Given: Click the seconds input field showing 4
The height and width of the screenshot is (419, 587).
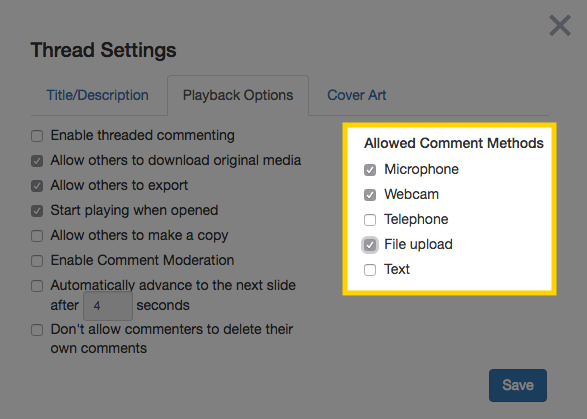Looking at the screenshot, I should [108, 306].
